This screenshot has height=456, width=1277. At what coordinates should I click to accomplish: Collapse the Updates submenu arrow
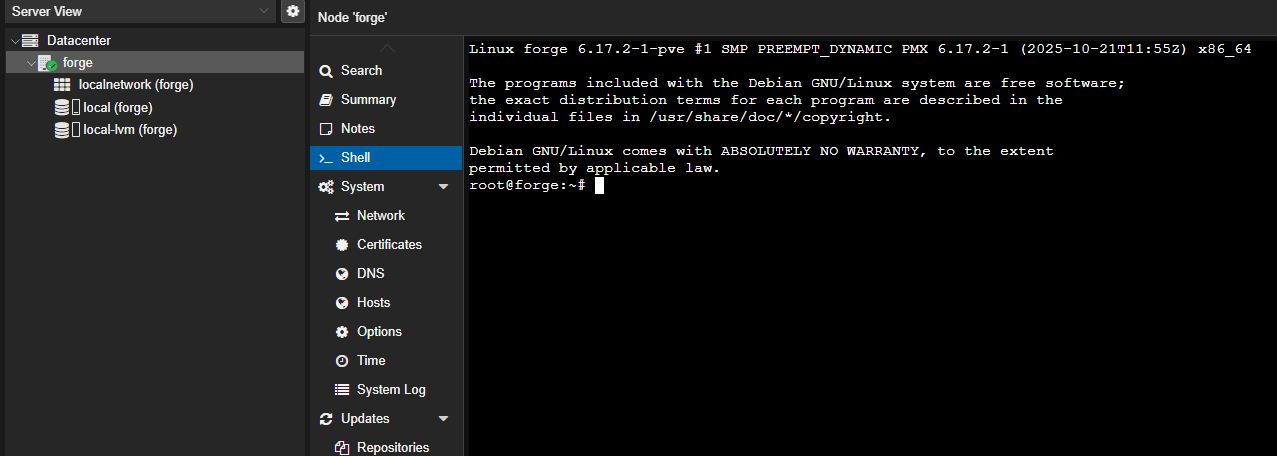(444, 419)
